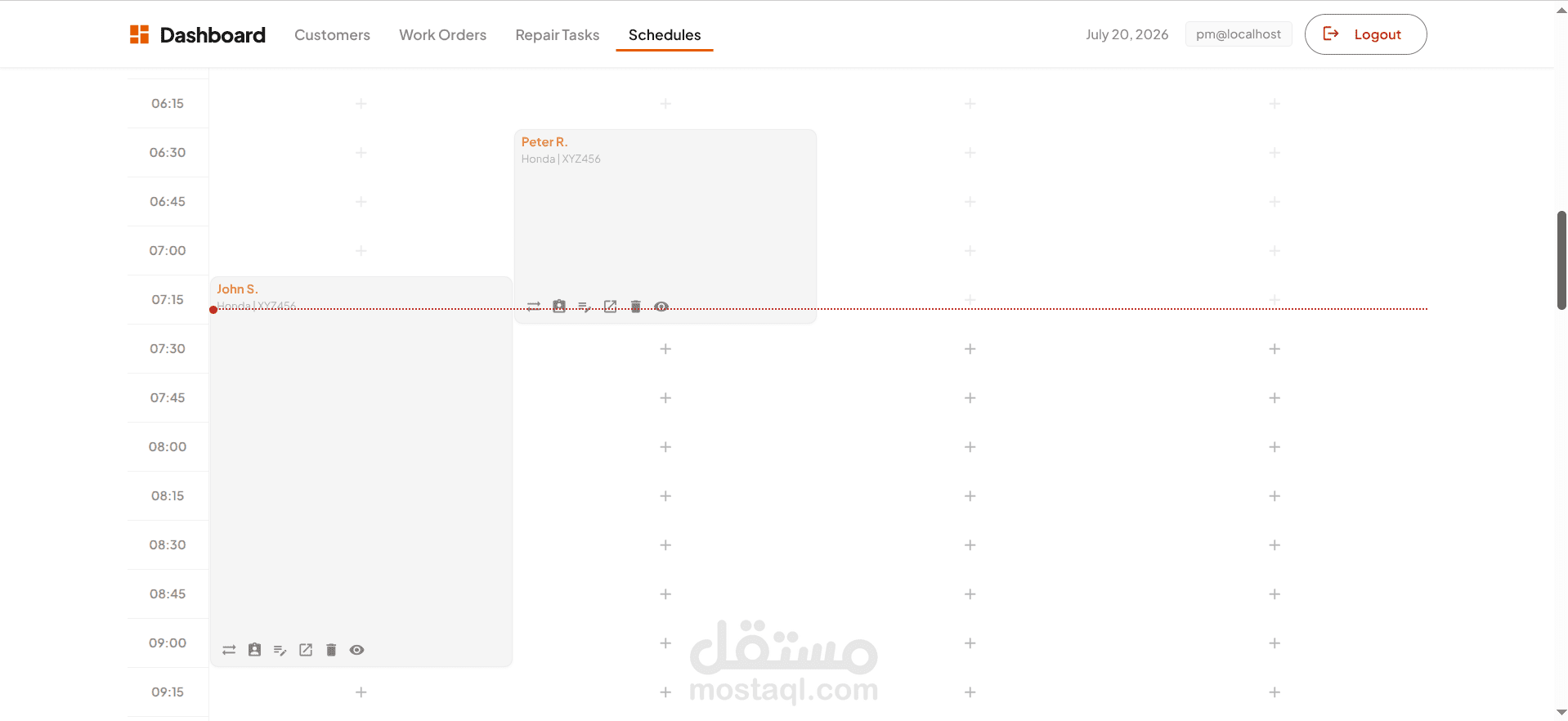The image size is (1568, 721).
Task: Add appointment at 09:15 in the first column
Action: 361,692
